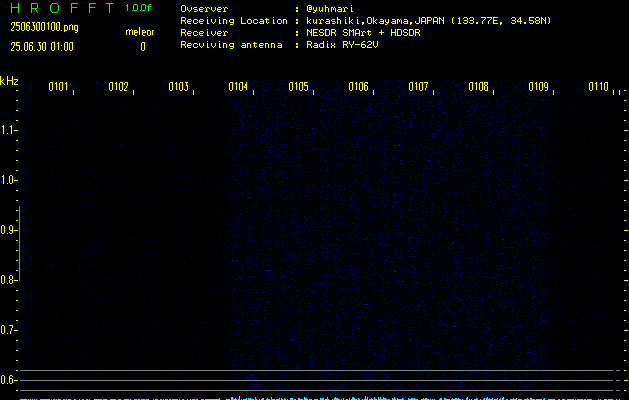Click the observer name @yuhmari
629x400 pixels.
[x=330, y=9]
